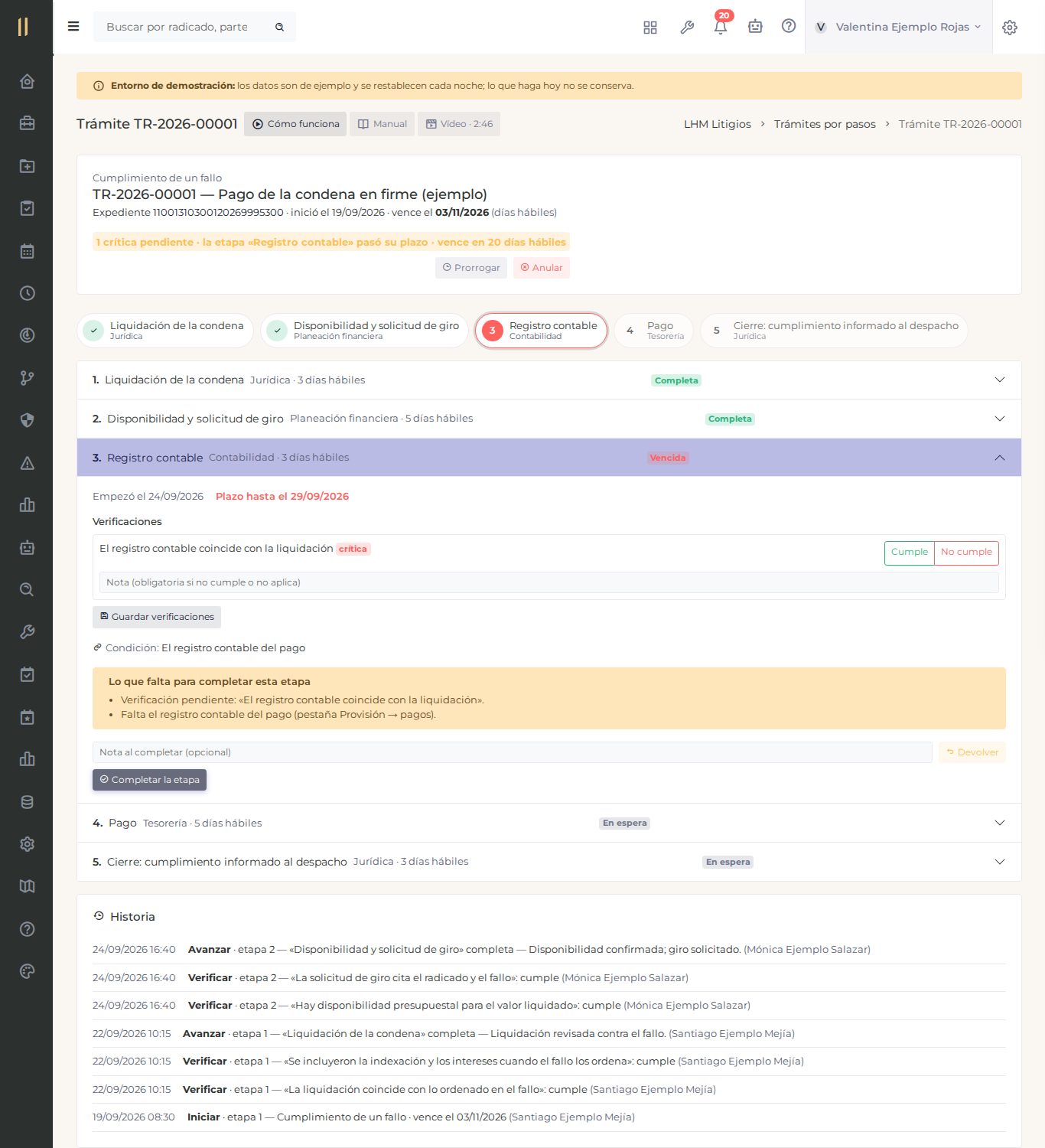Click the help question mark icon

coord(789,26)
